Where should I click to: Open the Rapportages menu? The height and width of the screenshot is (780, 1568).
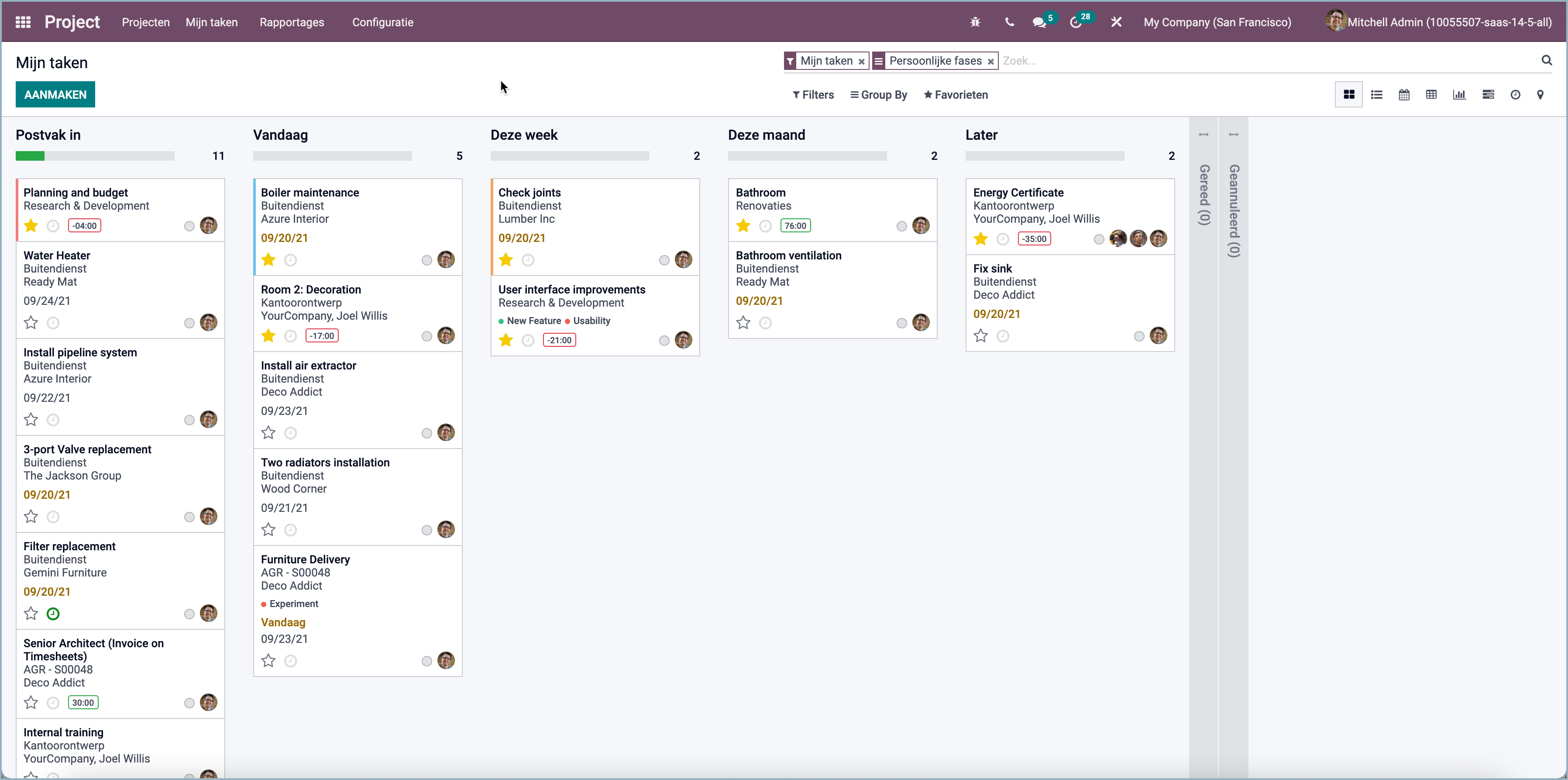click(x=292, y=22)
